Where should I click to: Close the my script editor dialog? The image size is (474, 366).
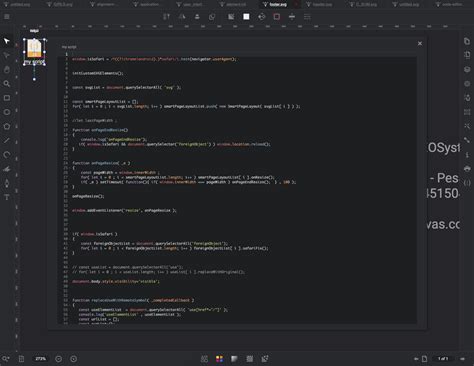coord(420,43)
